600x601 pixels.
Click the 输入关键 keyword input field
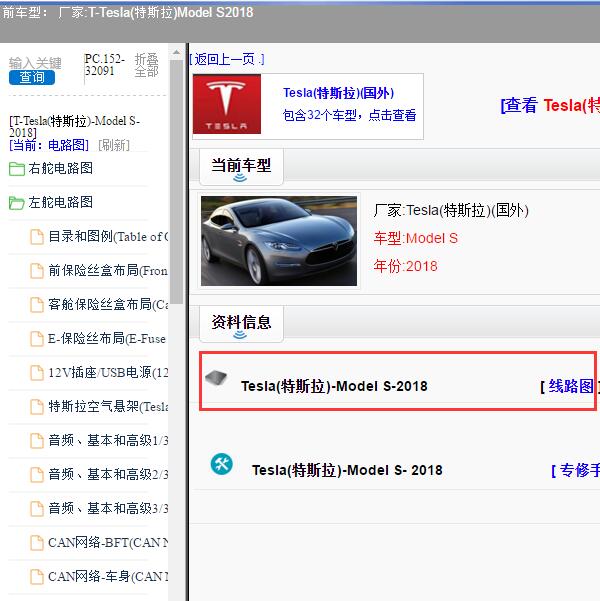pos(35,63)
